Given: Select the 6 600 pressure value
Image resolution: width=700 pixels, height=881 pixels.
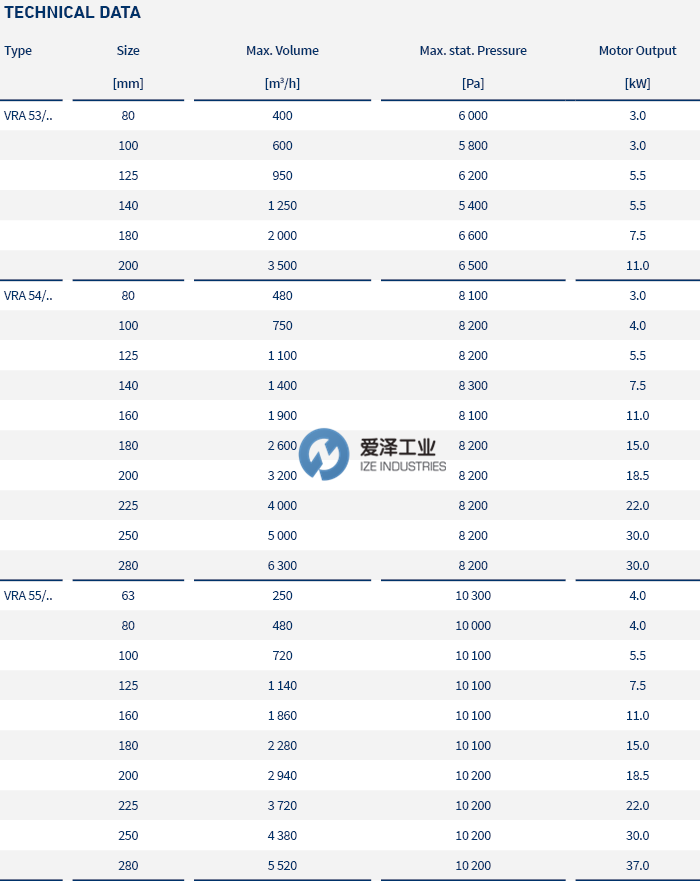Looking at the screenshot, I should (473, 236).
